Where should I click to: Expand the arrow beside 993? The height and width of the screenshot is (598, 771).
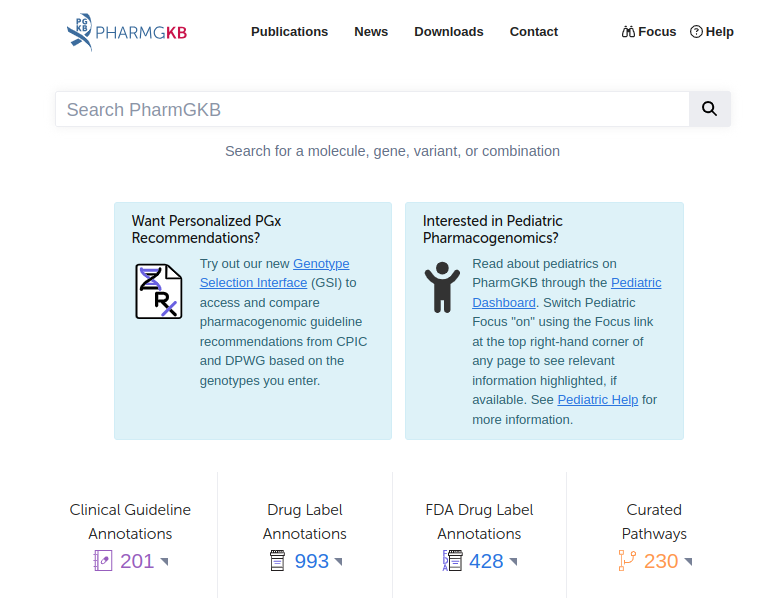[339, 562]
